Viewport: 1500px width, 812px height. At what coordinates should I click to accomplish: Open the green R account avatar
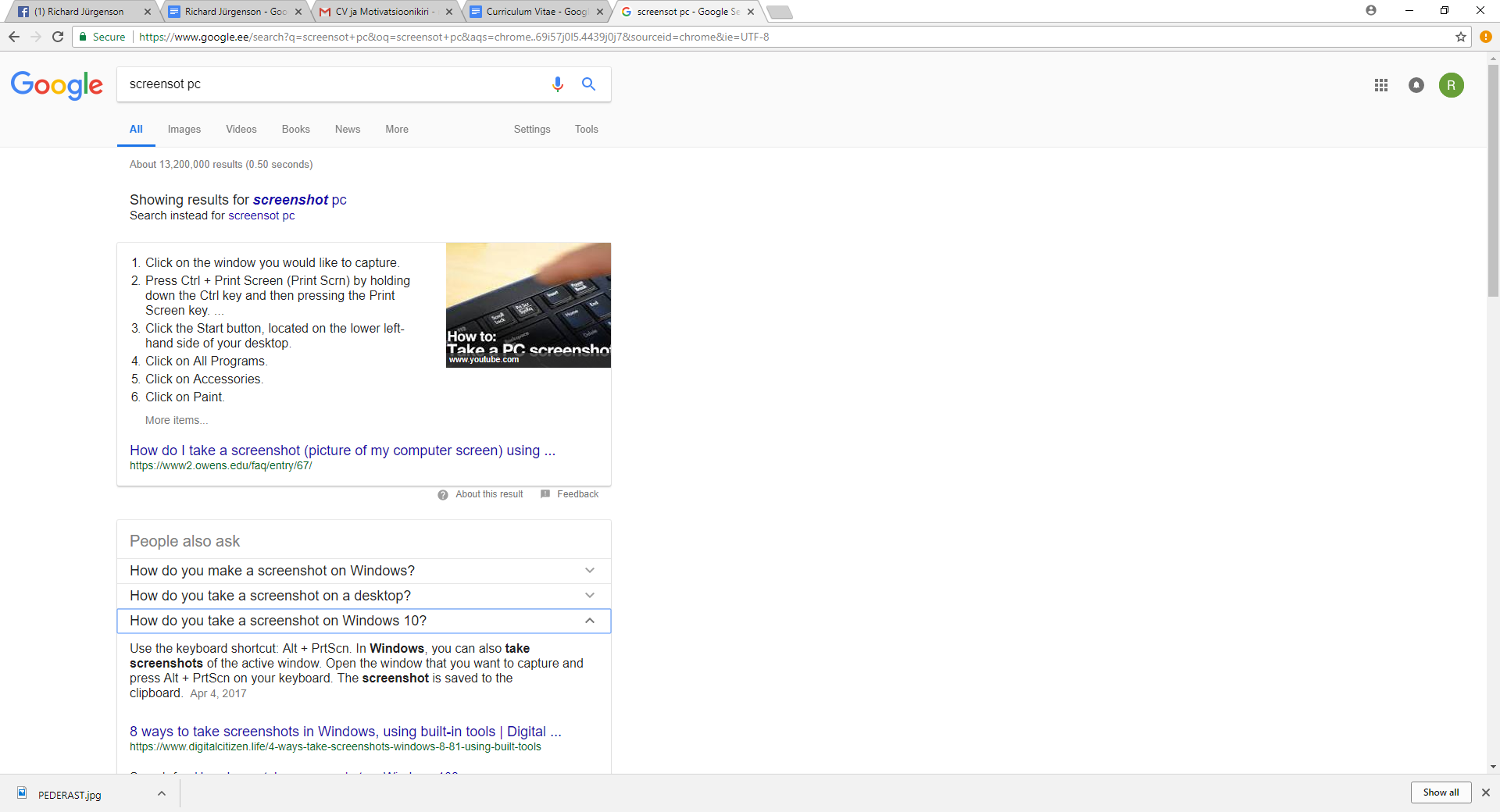pos(1452,85)
